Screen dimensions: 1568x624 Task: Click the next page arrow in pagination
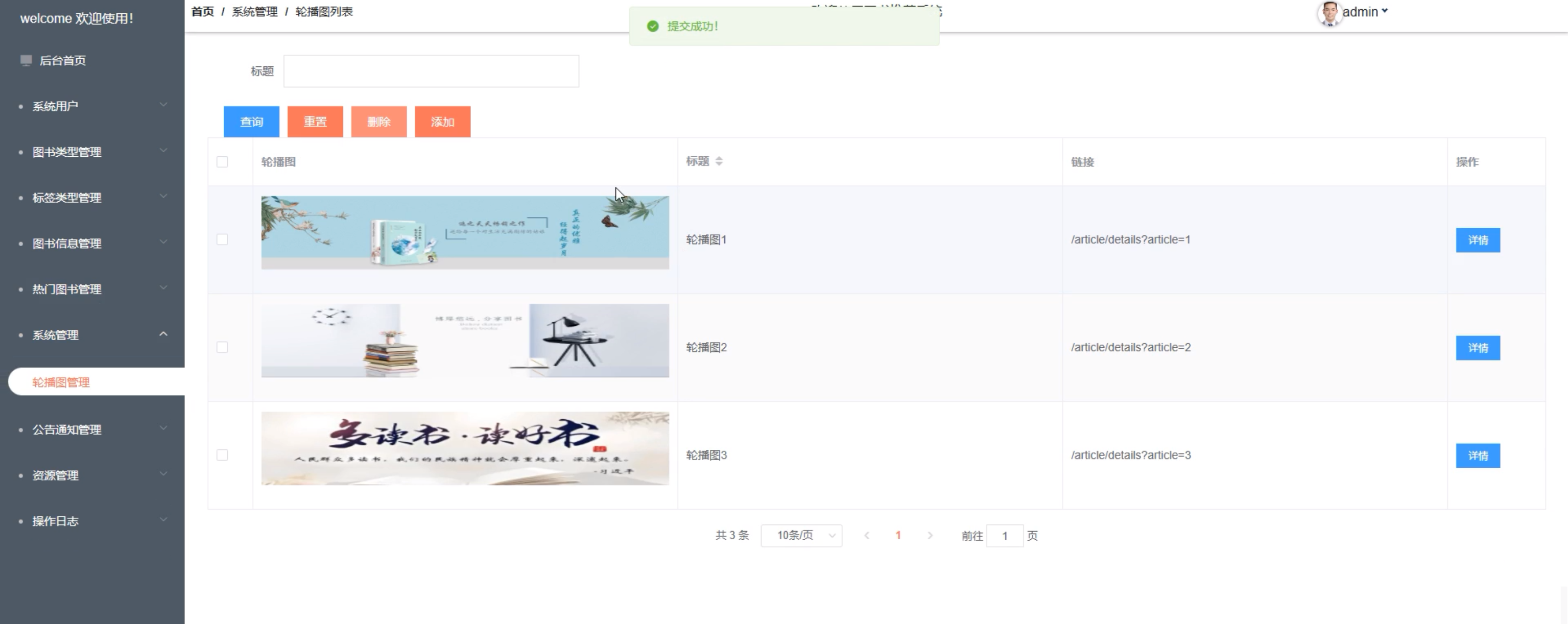tap(930, 536)
